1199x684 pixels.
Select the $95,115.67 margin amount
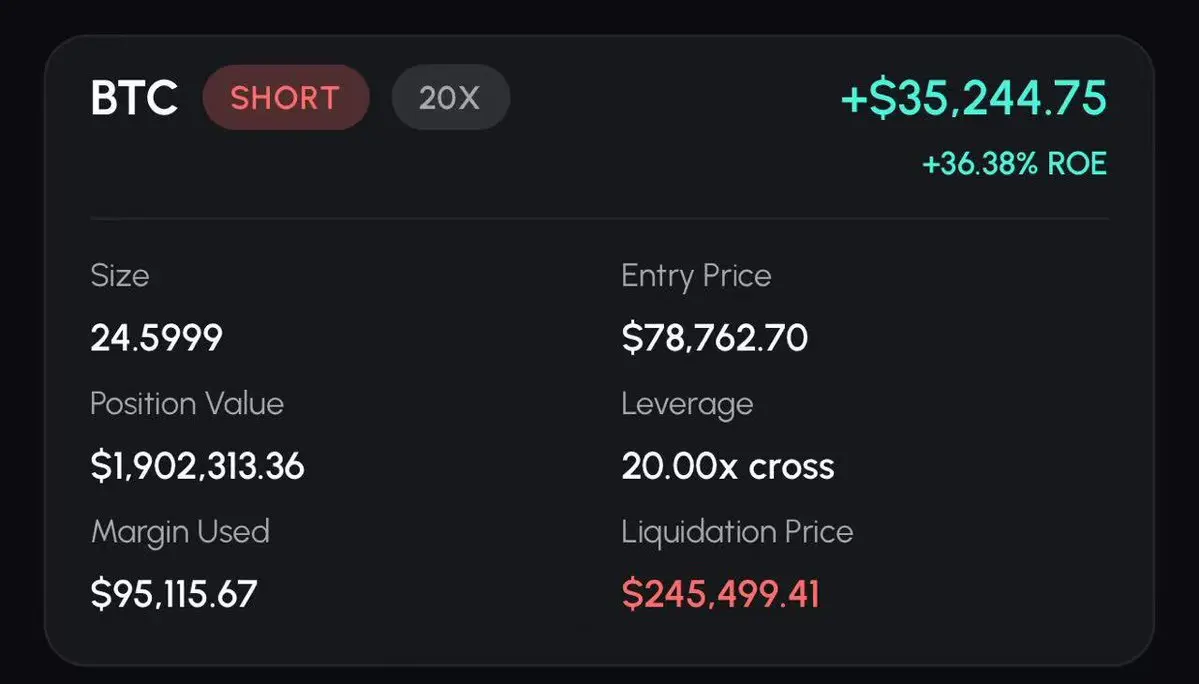point(174,594)
